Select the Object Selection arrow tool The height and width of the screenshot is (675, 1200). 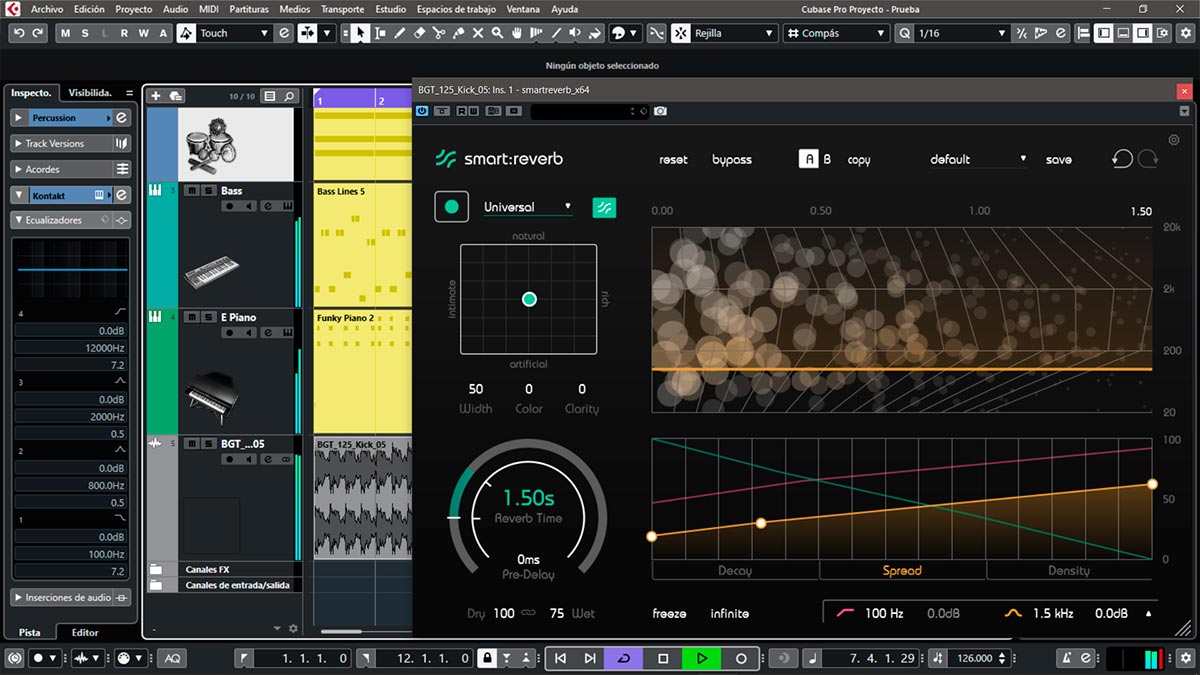point(361,33)
